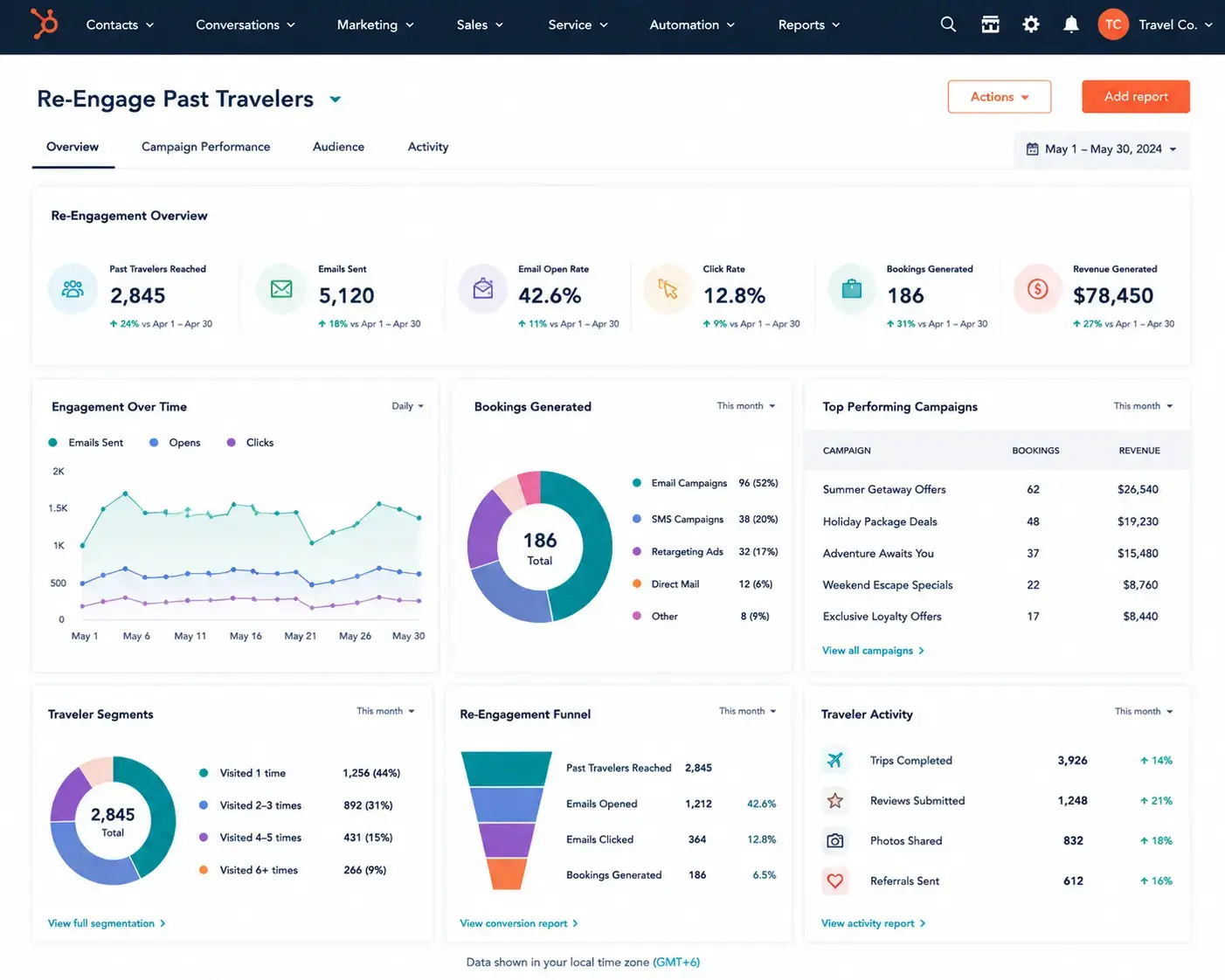This screenshot has width=1225, height=980.
Task: Toggle the Clicks legend series
Action: pos(251,443)
